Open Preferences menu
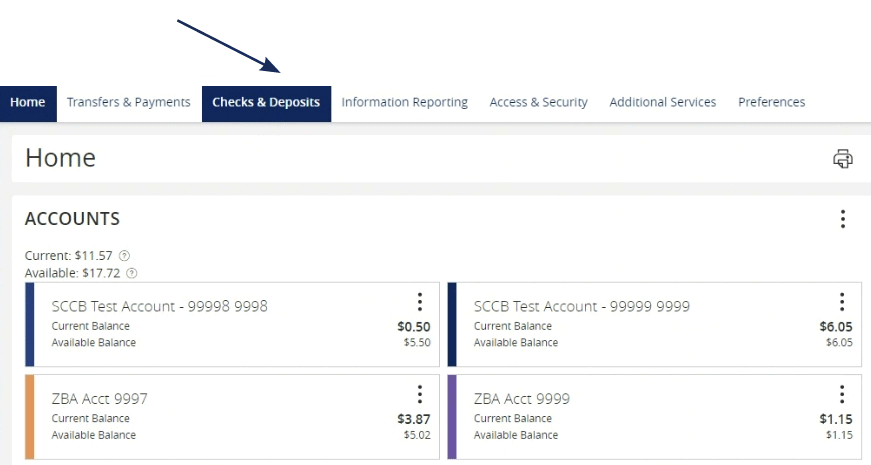 click(772, 102)
